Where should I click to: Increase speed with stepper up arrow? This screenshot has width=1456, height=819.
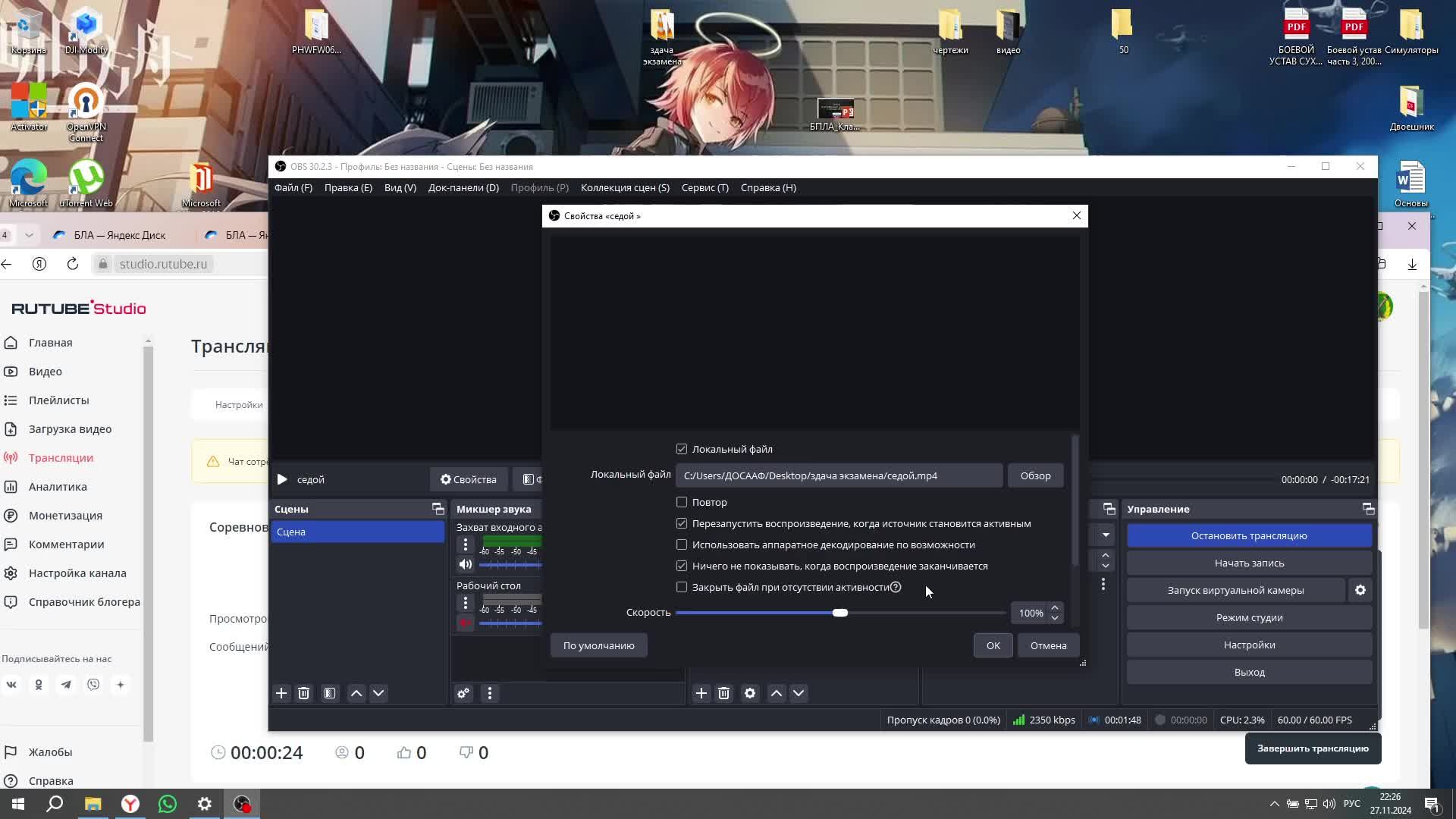click(x=1055, y=607)
